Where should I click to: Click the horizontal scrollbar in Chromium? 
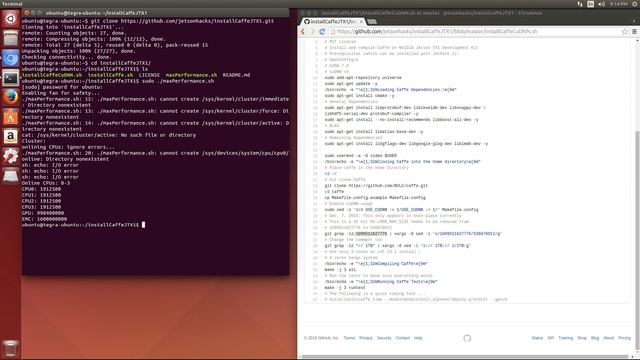465,357
